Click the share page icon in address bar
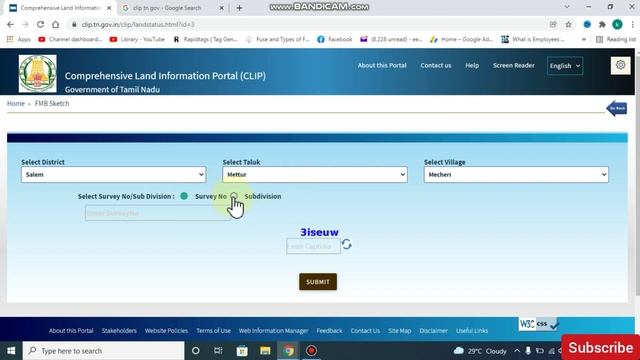640x360 pixels. coord(553,24)
